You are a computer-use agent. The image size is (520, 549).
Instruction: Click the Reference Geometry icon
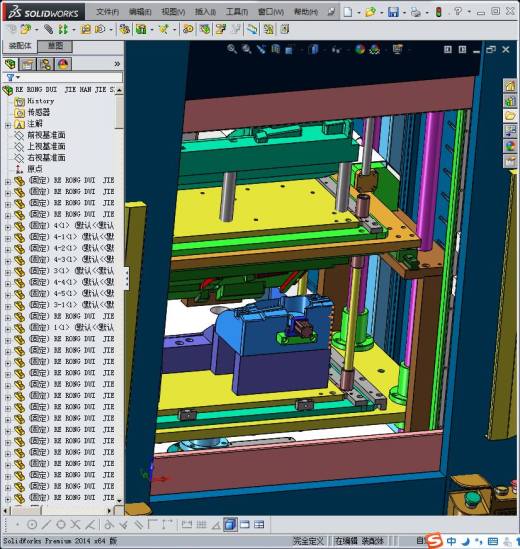coord(164,29)
